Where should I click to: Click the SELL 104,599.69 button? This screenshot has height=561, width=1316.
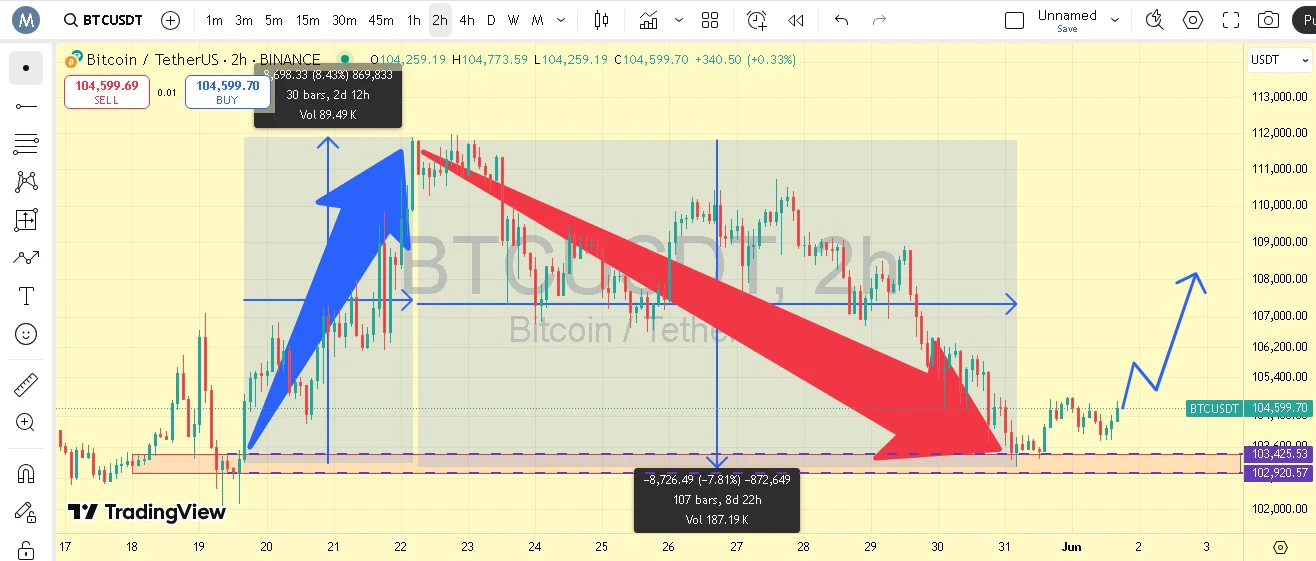click(x=107, y=92)
